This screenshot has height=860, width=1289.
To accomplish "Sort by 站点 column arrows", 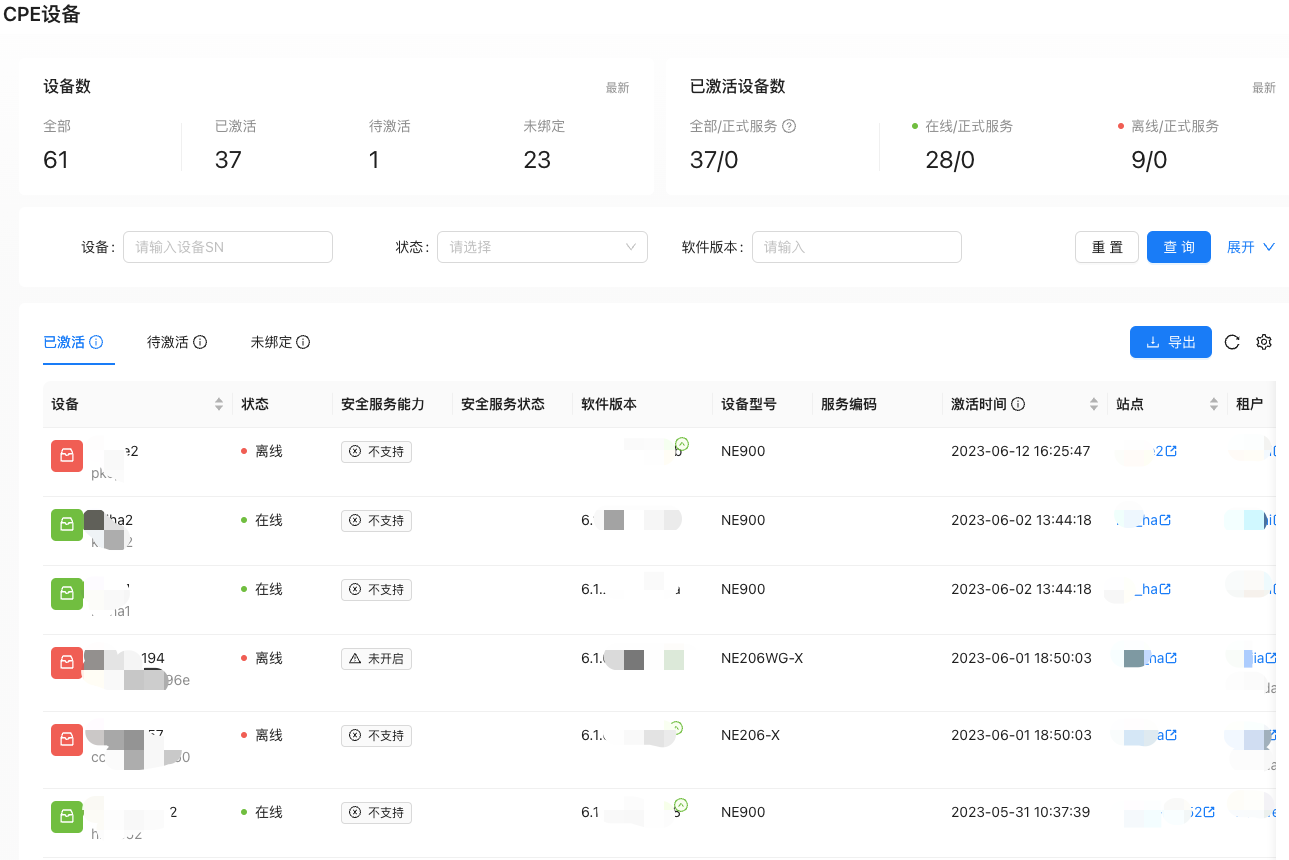I will [x=1213, y=404].
